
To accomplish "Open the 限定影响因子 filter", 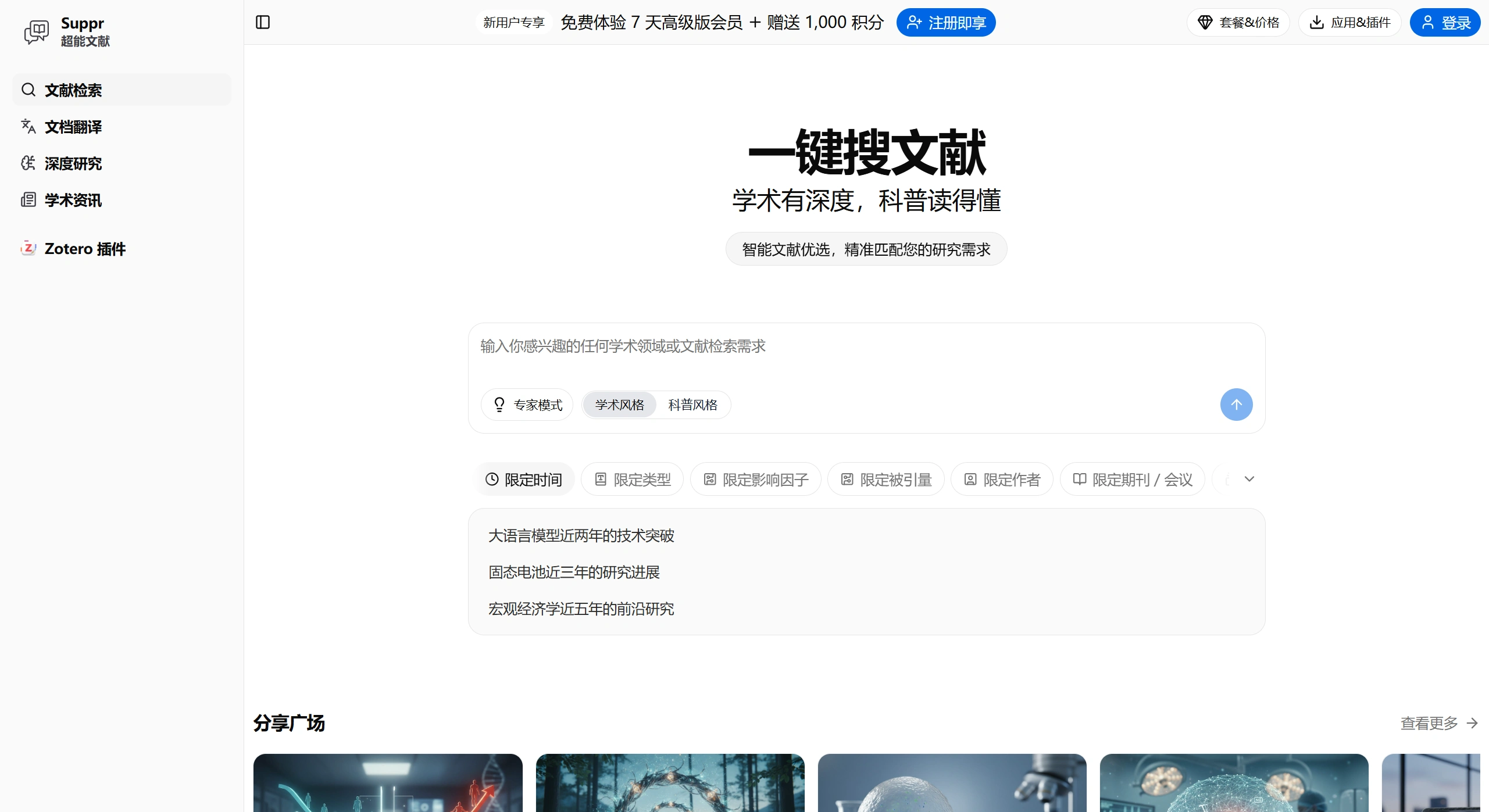I will coord(756,480).
